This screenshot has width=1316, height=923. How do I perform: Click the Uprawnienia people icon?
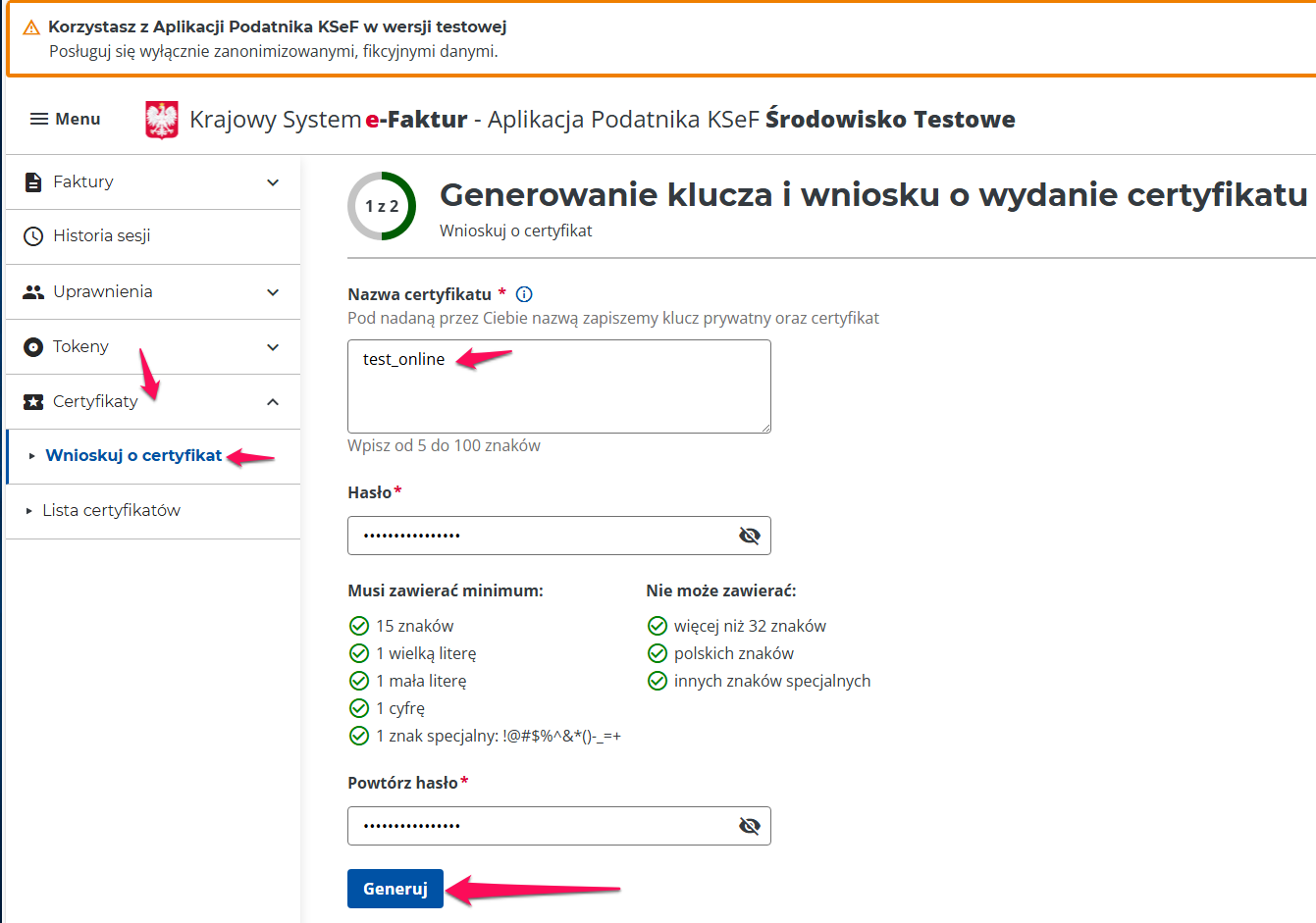click(x=33, y=292)
